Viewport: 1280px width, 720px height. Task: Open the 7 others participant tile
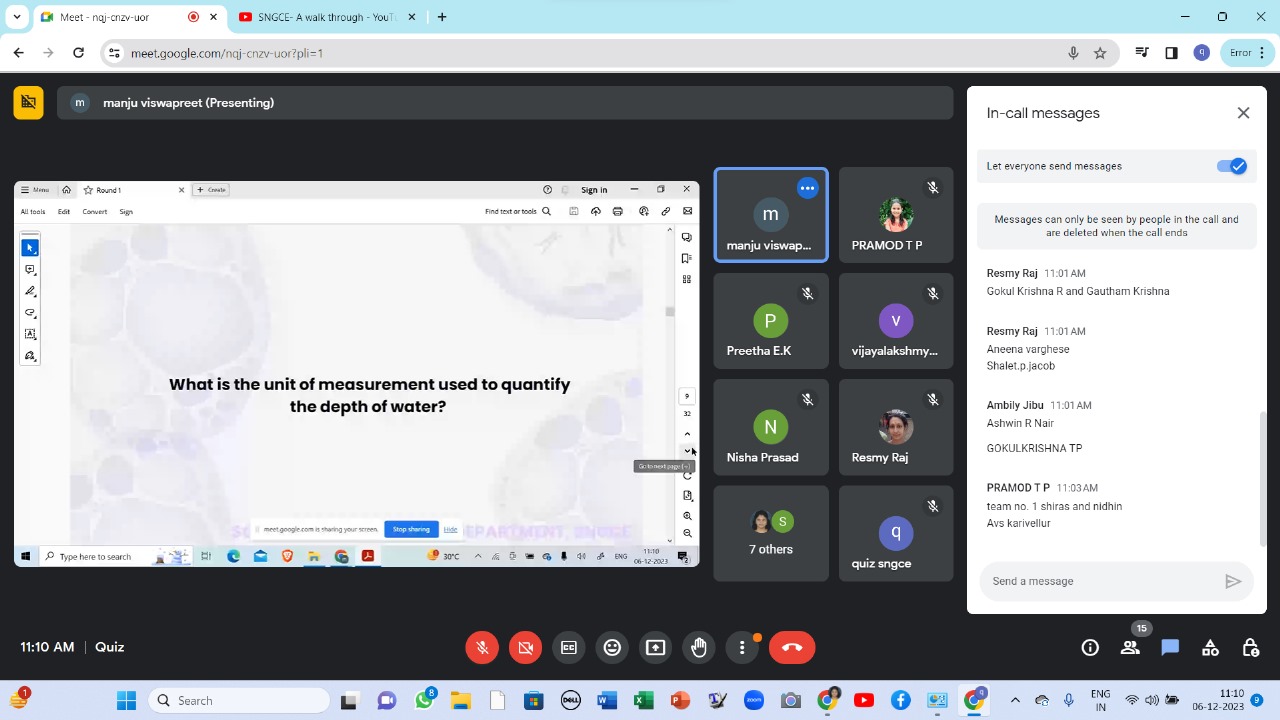[771, 533]
